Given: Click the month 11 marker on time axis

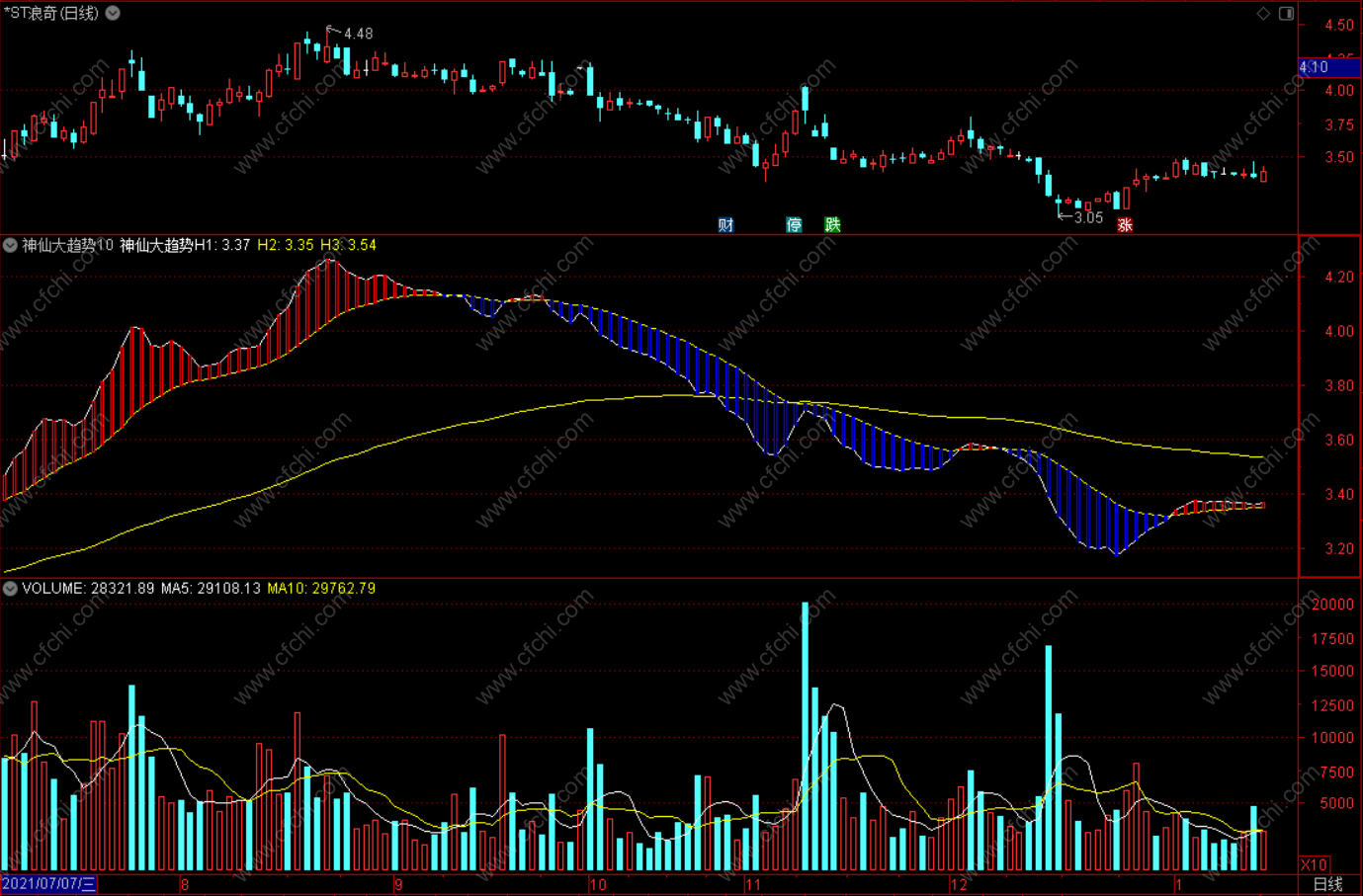Looking at the screenshot, I should (753, 884).
